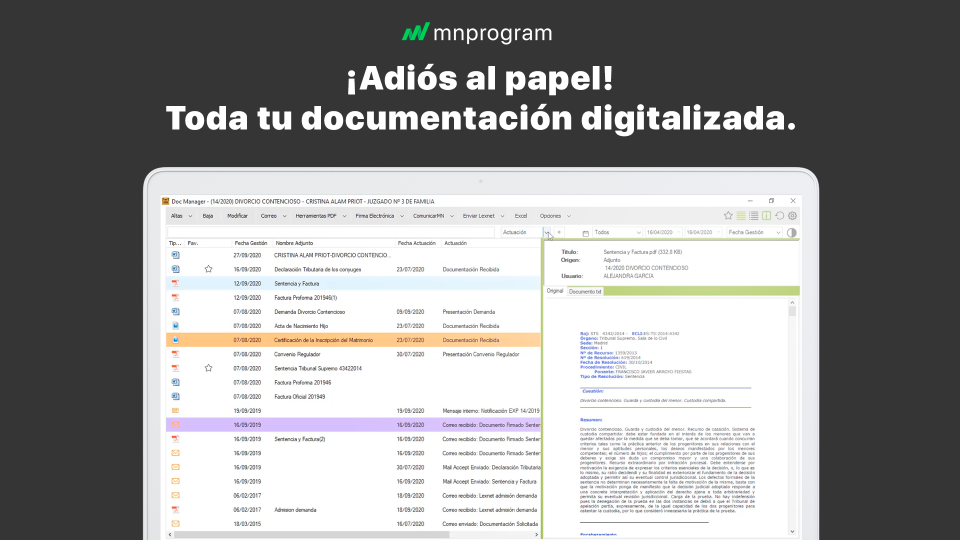Click mail icon of Documentación Solicitada row
Image resolution: width=960 pixels, height=540 pixels.
[x=175, y=523]
